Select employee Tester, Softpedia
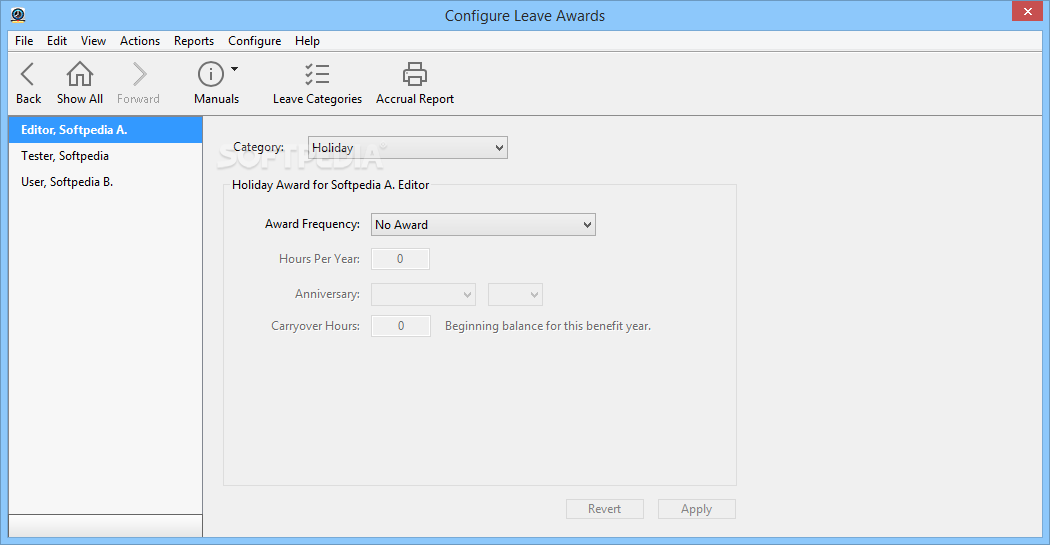Image resolution: width=1050 pixels, height=545 pixels. point(105,156)
